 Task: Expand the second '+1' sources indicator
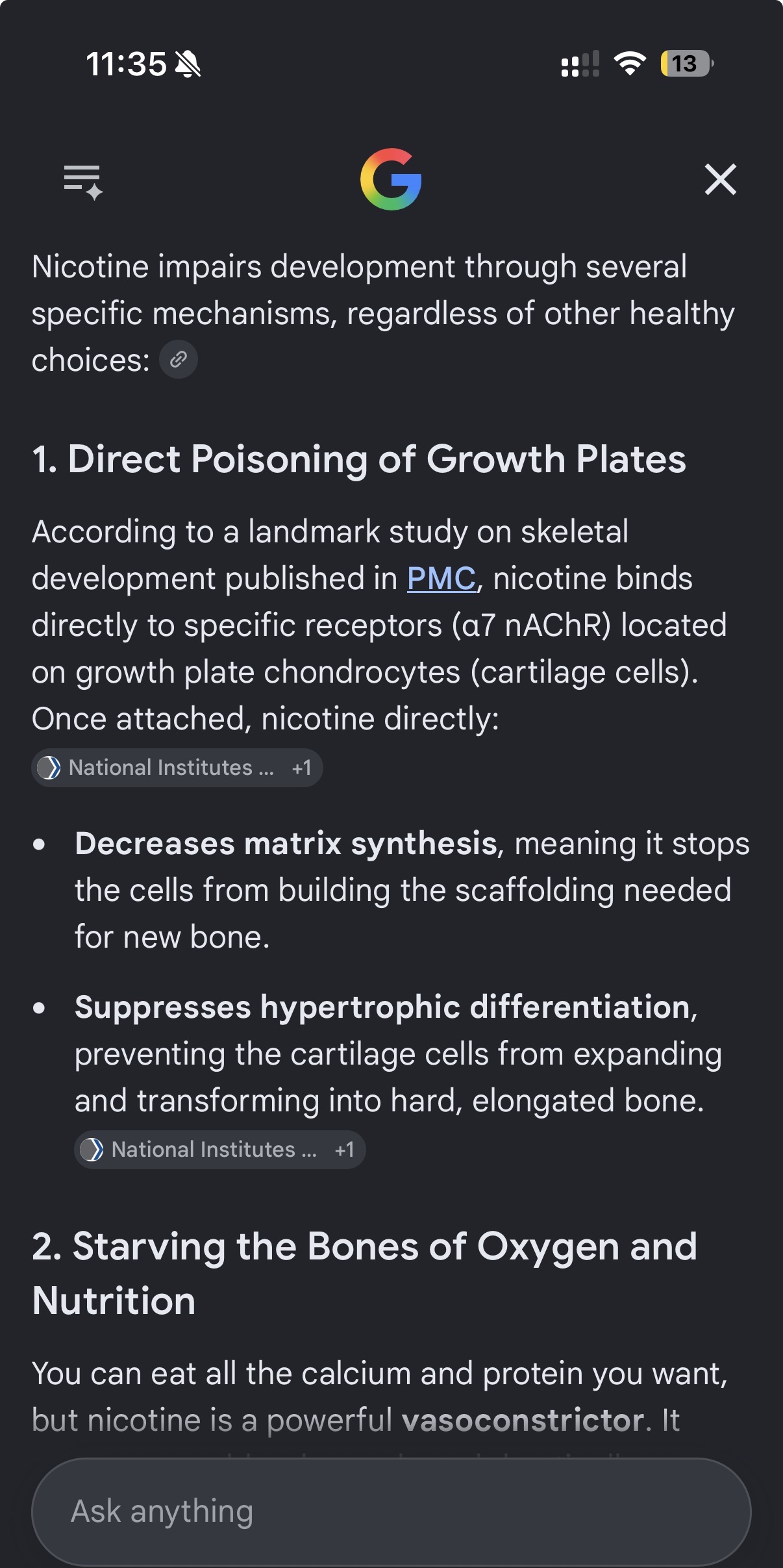345,1150
